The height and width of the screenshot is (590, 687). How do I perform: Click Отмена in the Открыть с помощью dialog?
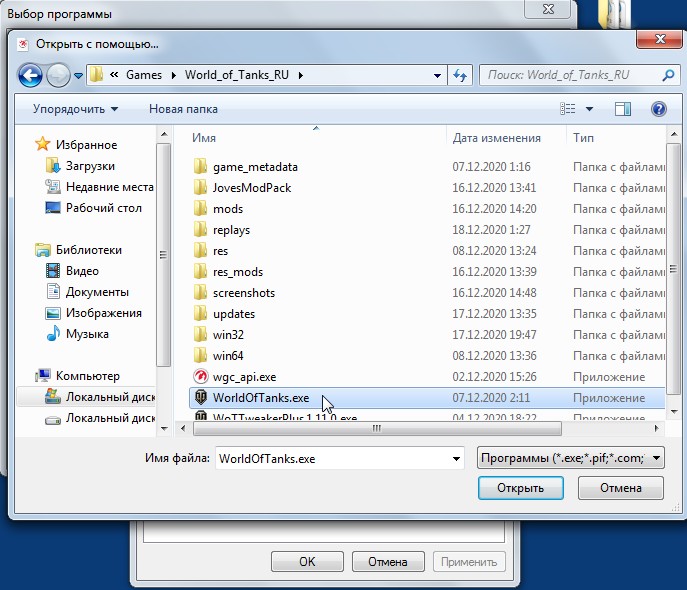pyautogui.click(x=621, y=488)
